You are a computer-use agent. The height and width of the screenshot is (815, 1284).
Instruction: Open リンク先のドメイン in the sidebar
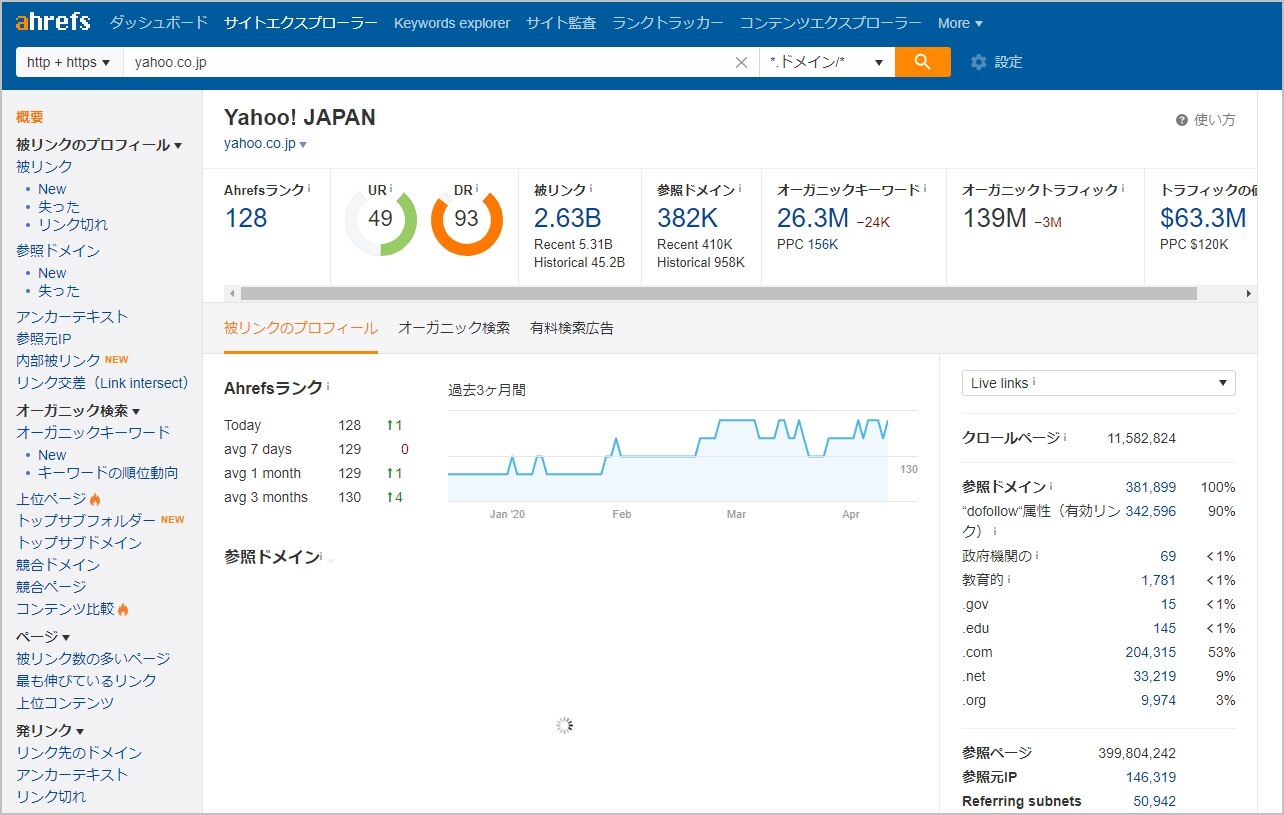79,753
